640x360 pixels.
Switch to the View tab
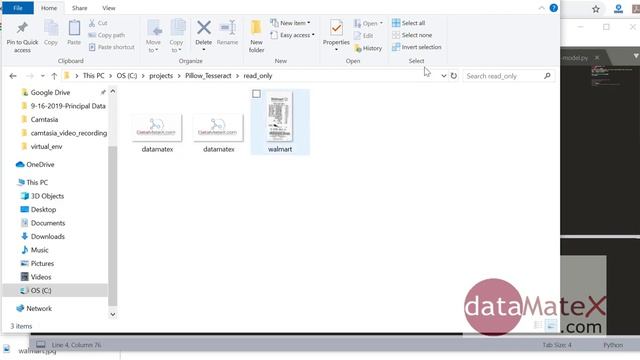[109, 8]
